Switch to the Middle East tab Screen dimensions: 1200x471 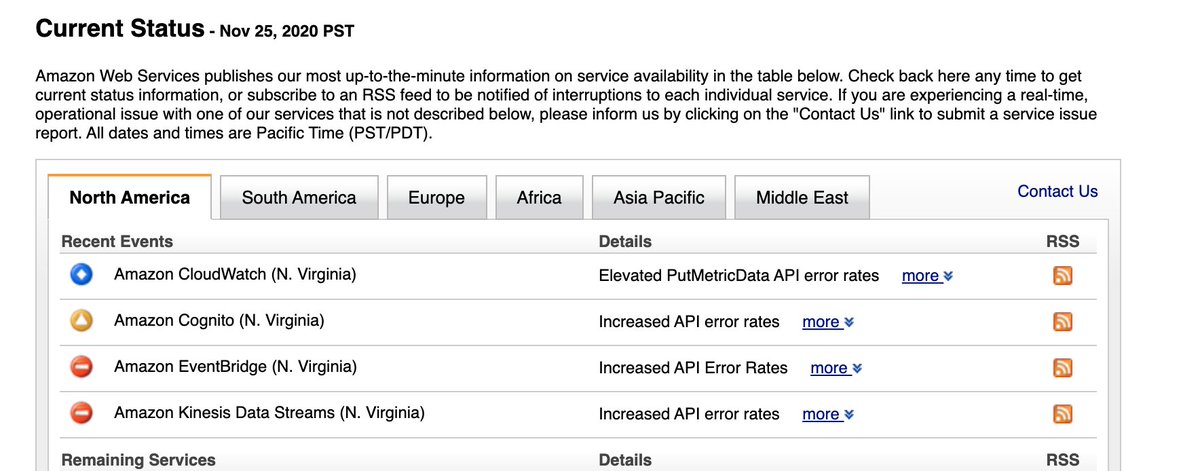[802, 197]
